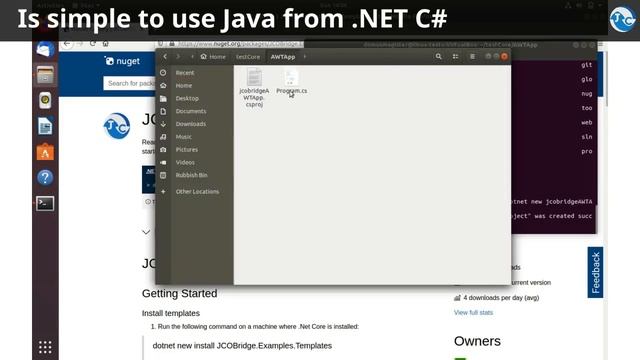Open Pictures in sidebar
The width and height of the screenshot is (640, 360).
(x=187, y=150)
